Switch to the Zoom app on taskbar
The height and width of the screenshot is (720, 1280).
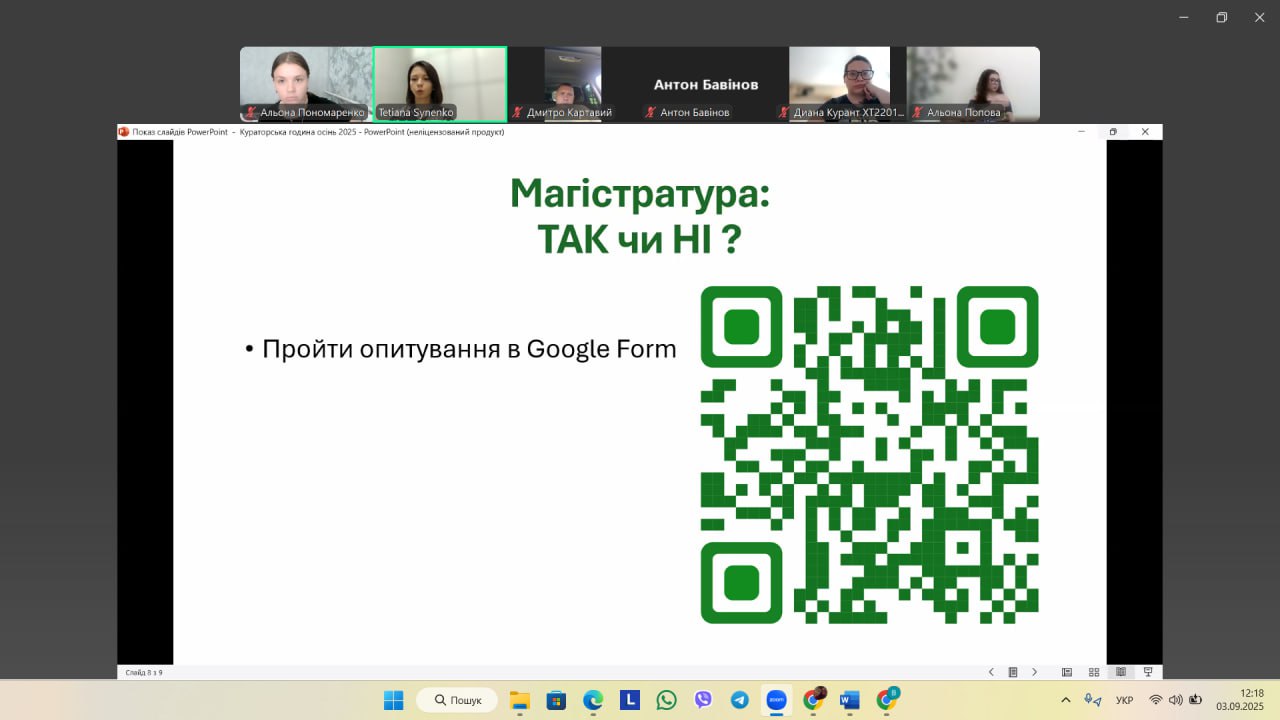pyautogui.click(x=776, y=700)
